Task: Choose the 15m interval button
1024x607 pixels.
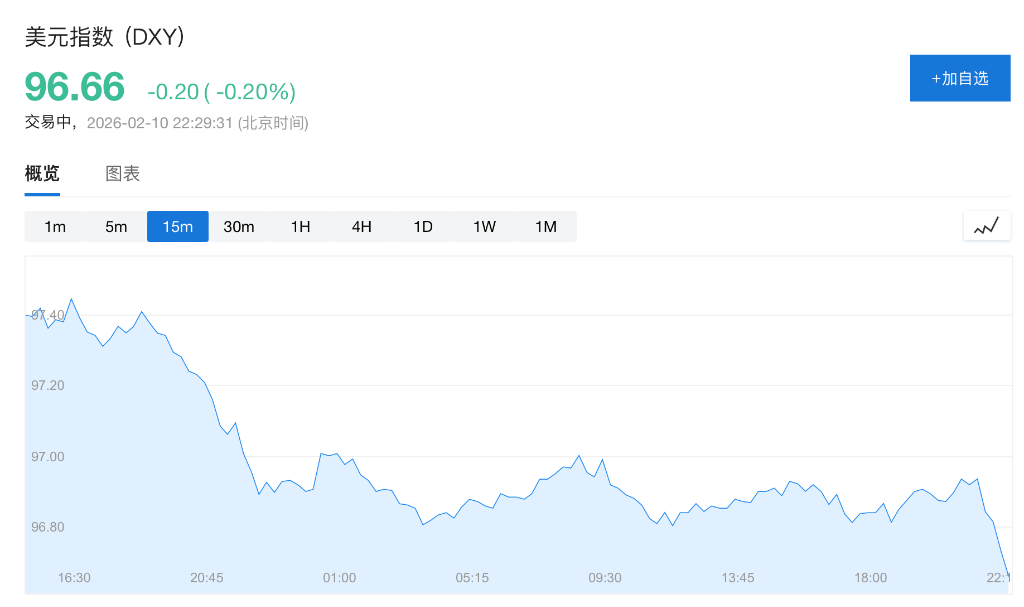Action: [x=177, y=227]
